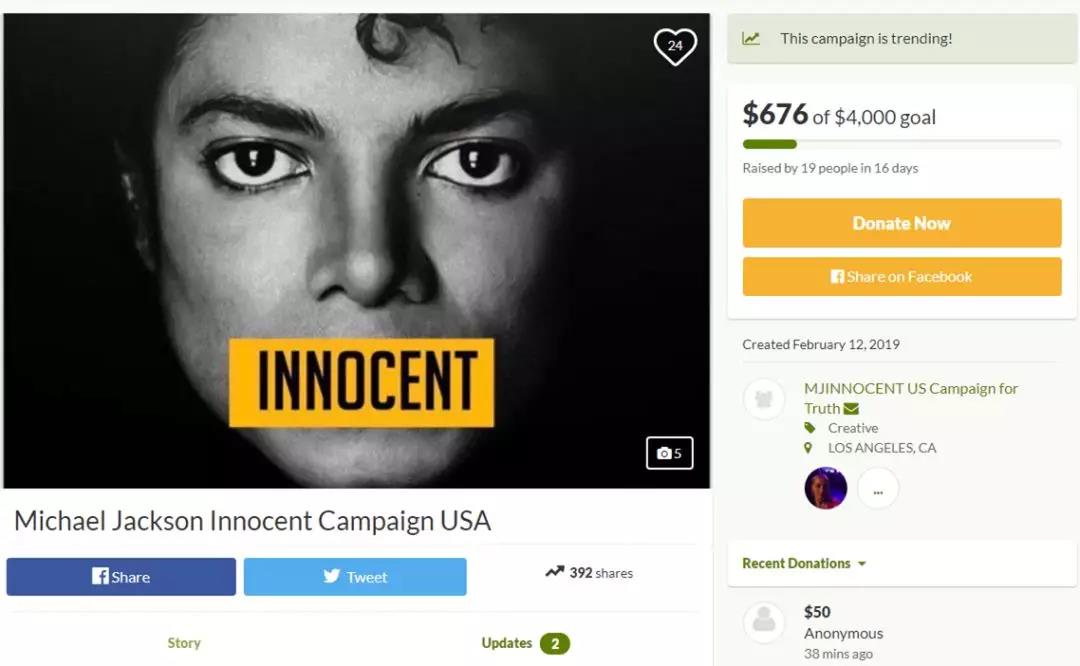Screen dimensions: 1080x666
Task: Click the ellipsis circle for more members
Action: click(x=877, y=488)
